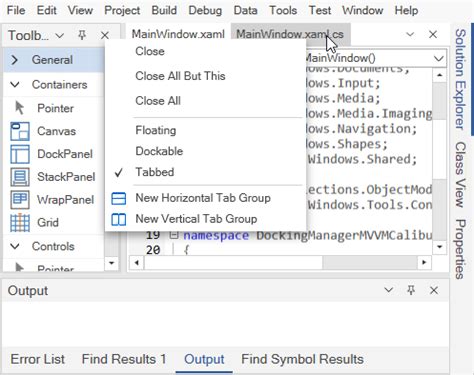Open the Window menu
The image size is (474, 375).
point(362,10)
